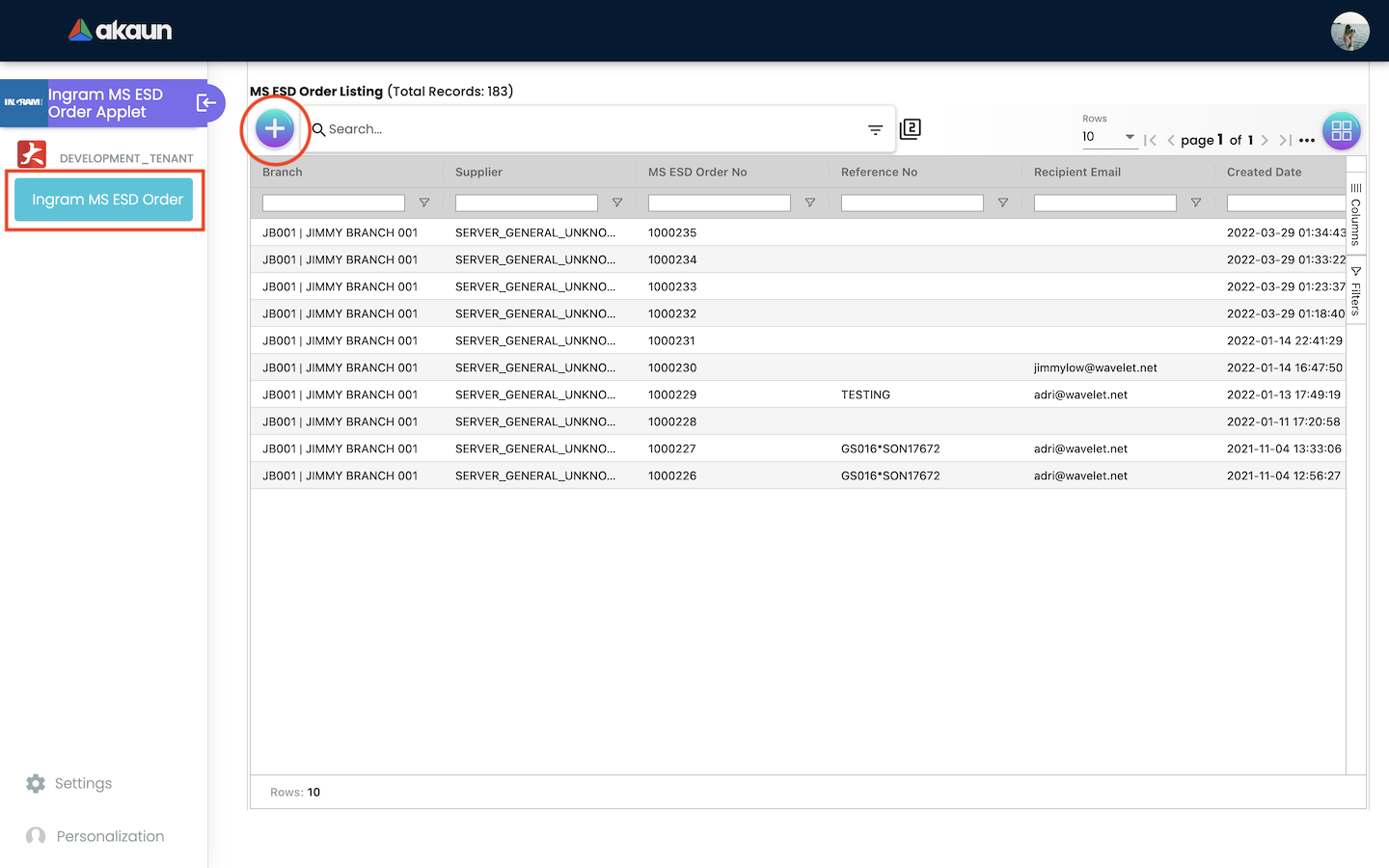Click the Supplier column filter funnel icon
Viewport: 1389px width, 868px height.
[x=617, y=203]
